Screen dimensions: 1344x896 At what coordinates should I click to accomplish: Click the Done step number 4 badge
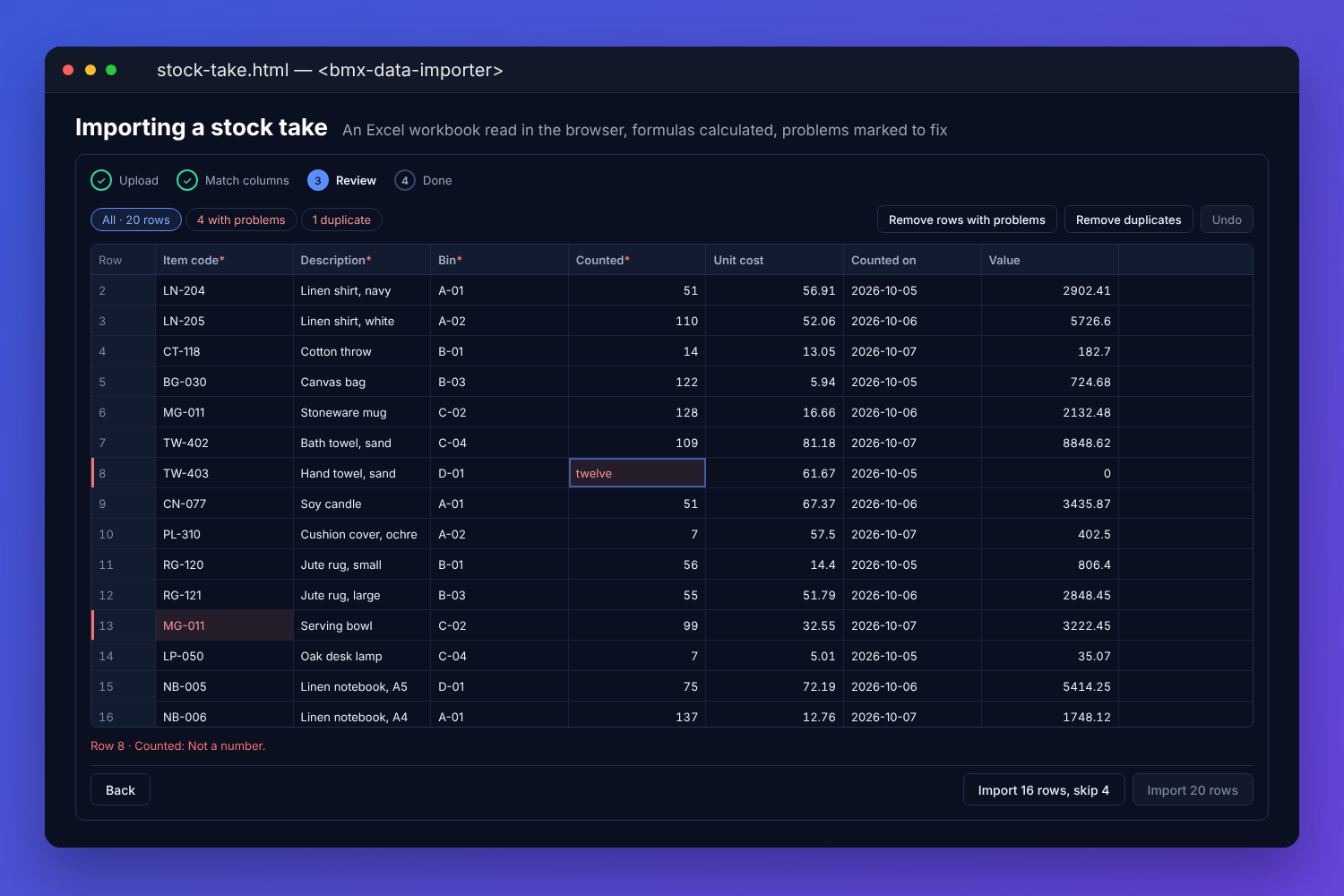click(x=405, y=180)
